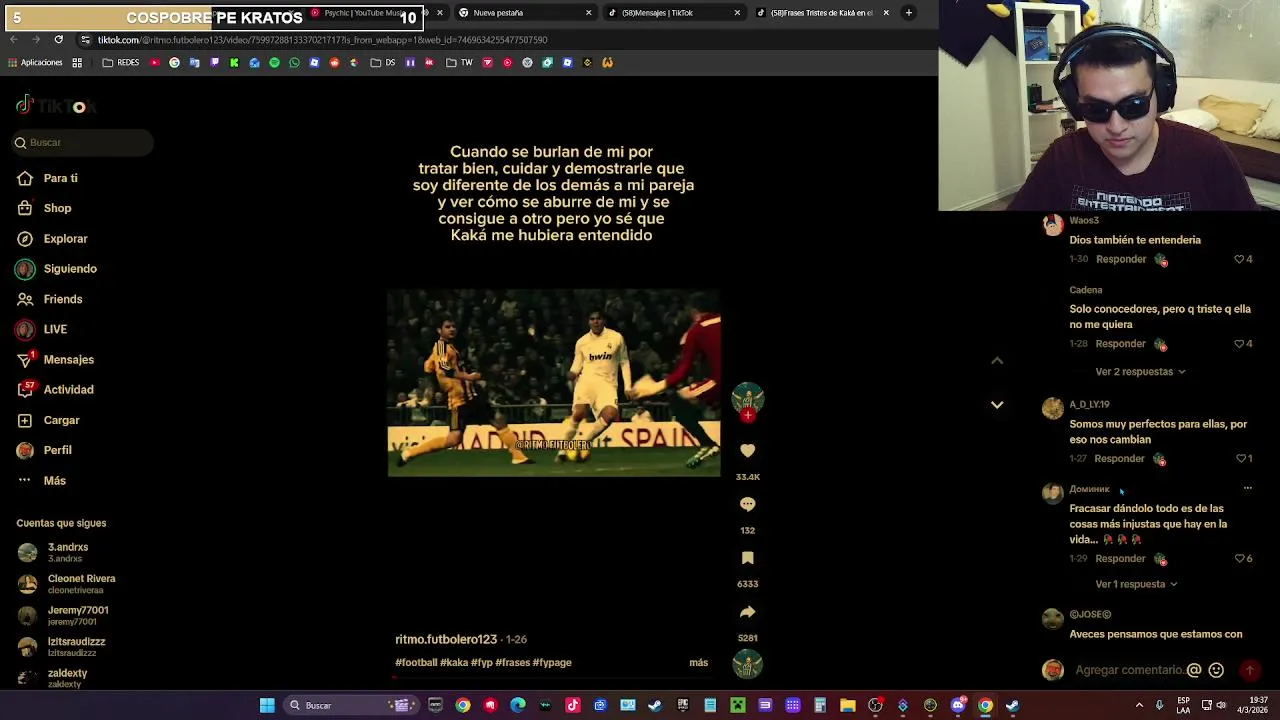Screen dimensions: 1280x720
Task: Switch to the Nueva pestaña tab
Action: point(525,13)
